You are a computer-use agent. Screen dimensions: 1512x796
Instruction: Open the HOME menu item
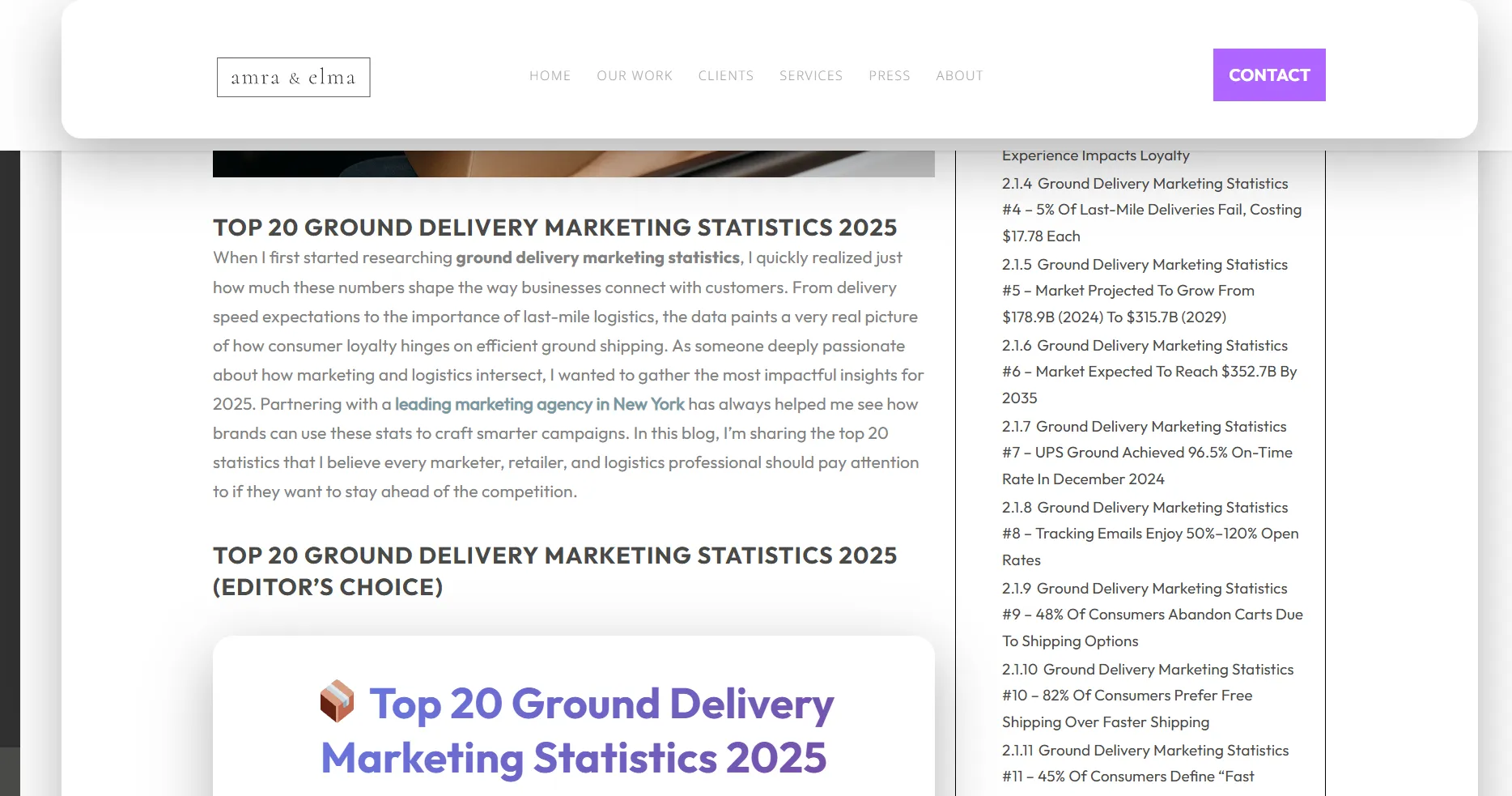click(550, 75)
